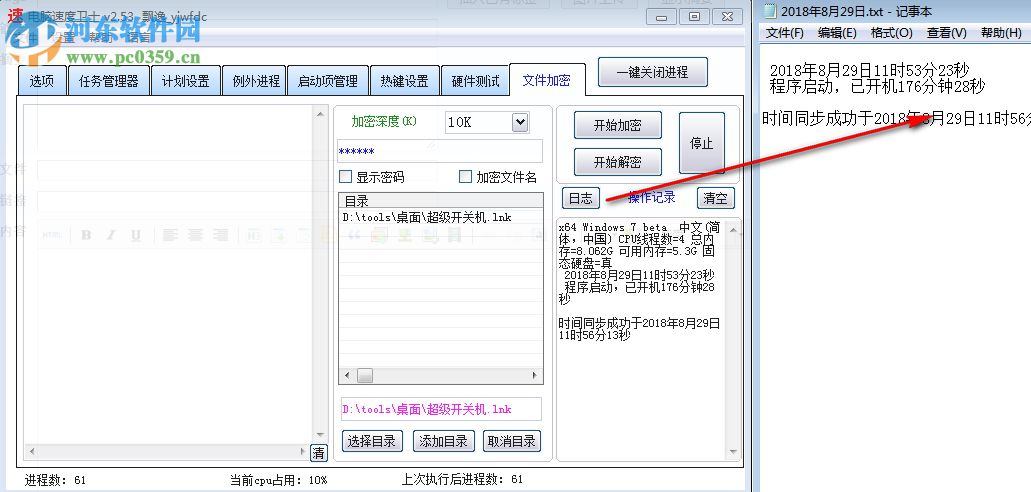1031x492 pixels.
Task: Expand the 加密深度 10K dropdown
Action: coord(519,122)
